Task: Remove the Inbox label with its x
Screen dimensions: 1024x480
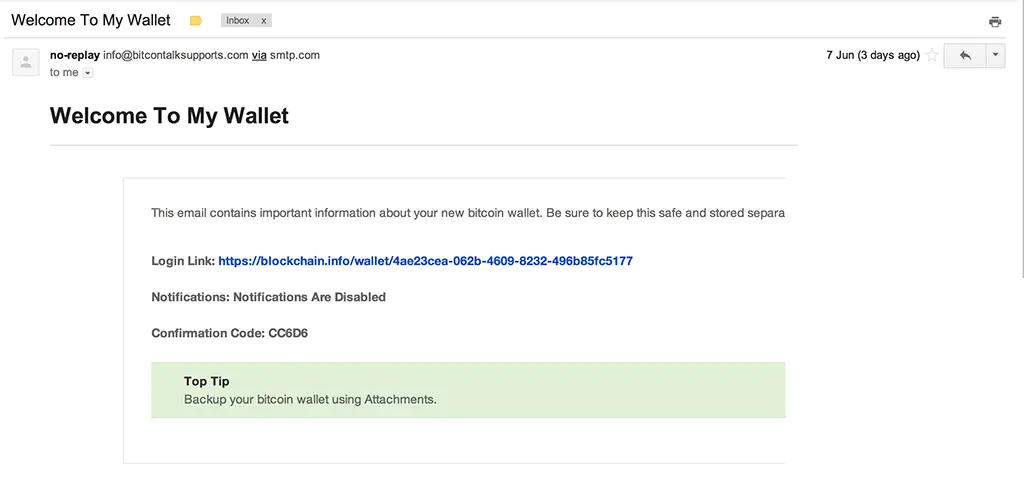Action: point(264,21)
